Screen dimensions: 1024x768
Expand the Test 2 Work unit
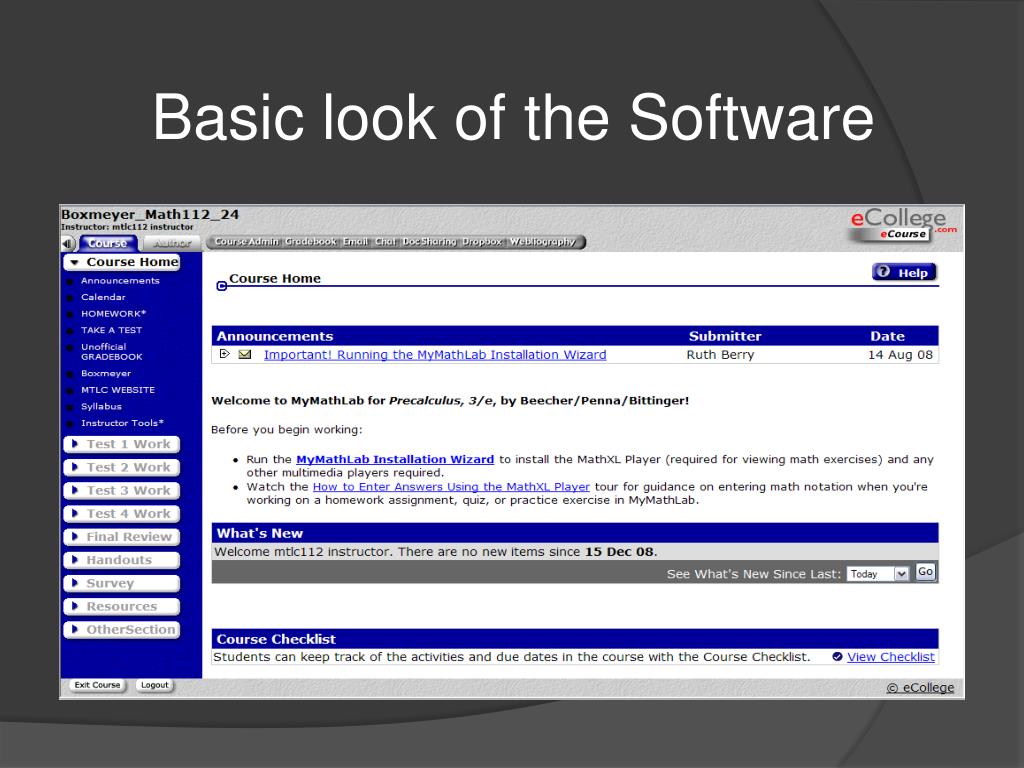click(x=122, y=468)
